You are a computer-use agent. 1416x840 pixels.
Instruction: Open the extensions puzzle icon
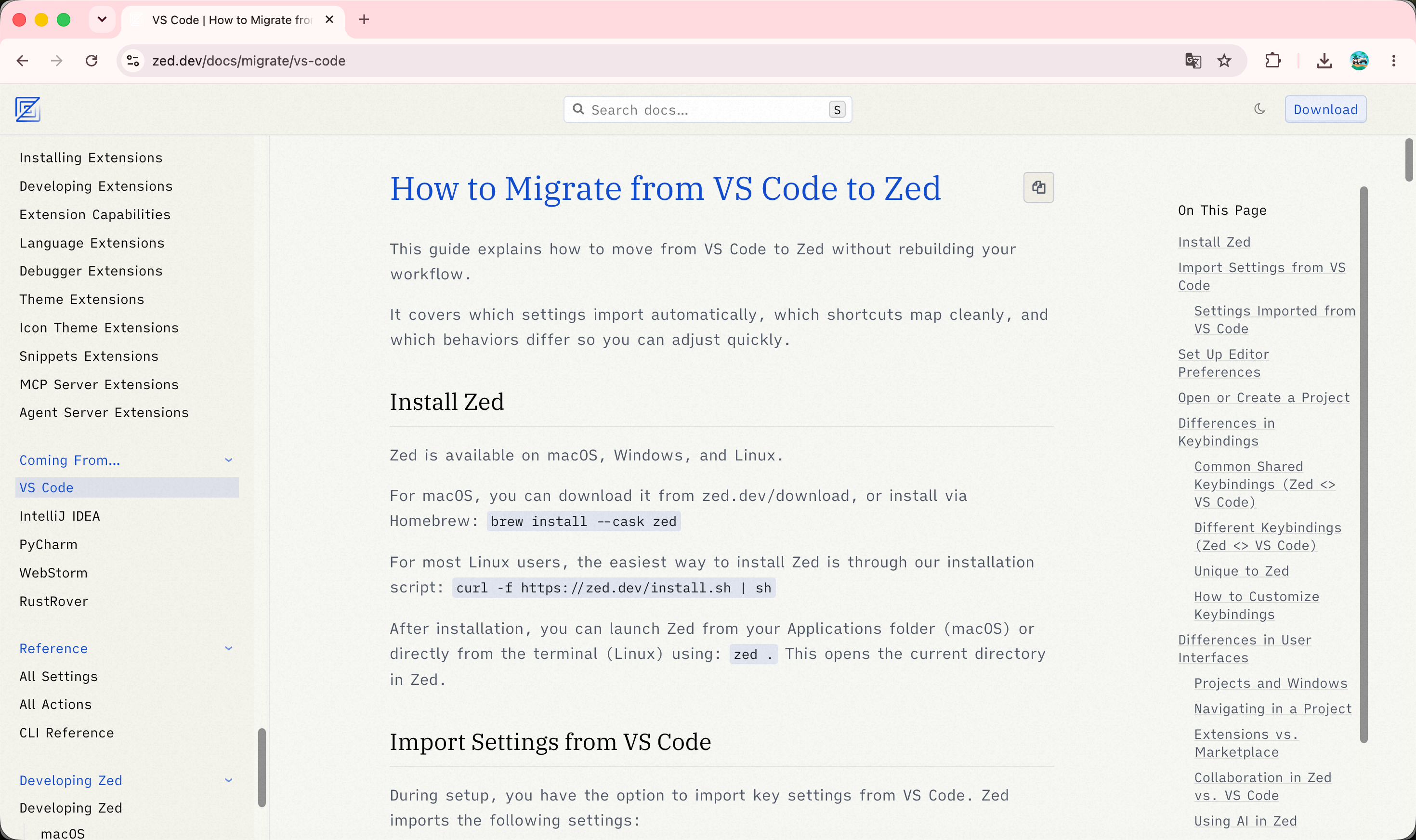pos(1273,61)
